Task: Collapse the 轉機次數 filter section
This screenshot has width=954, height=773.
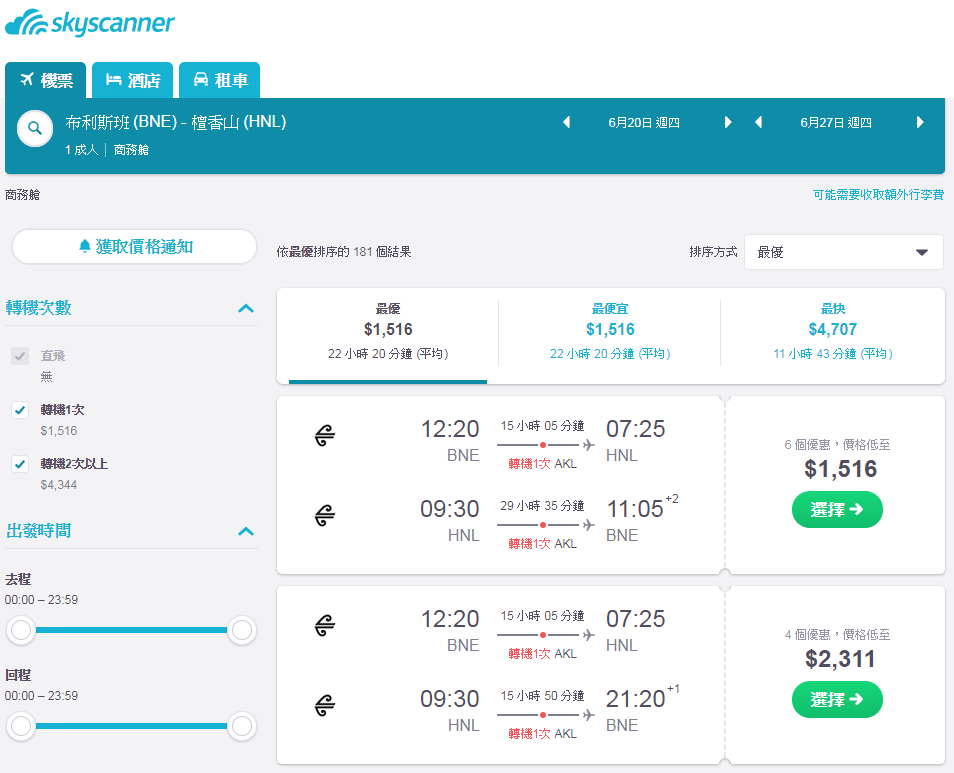Action: 246,308
